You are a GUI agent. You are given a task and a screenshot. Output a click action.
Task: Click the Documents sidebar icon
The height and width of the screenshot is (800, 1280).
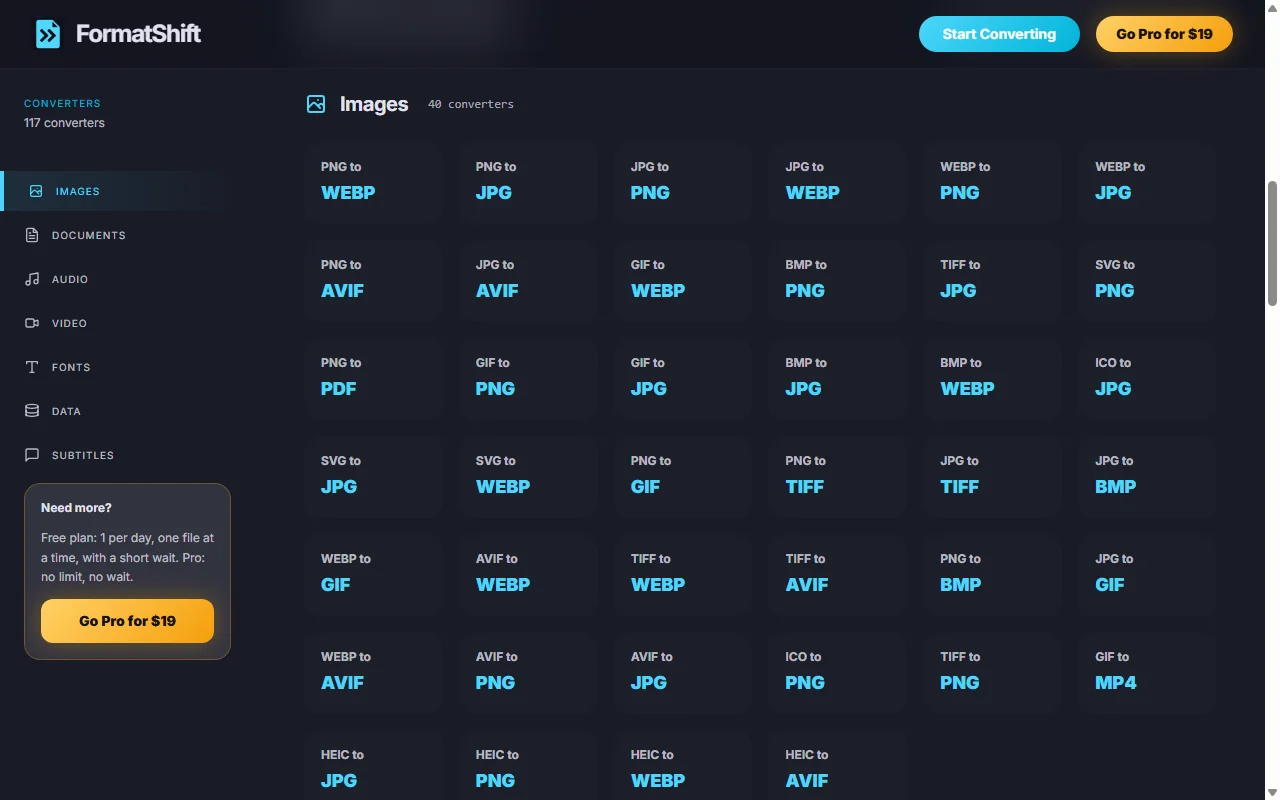32,235
